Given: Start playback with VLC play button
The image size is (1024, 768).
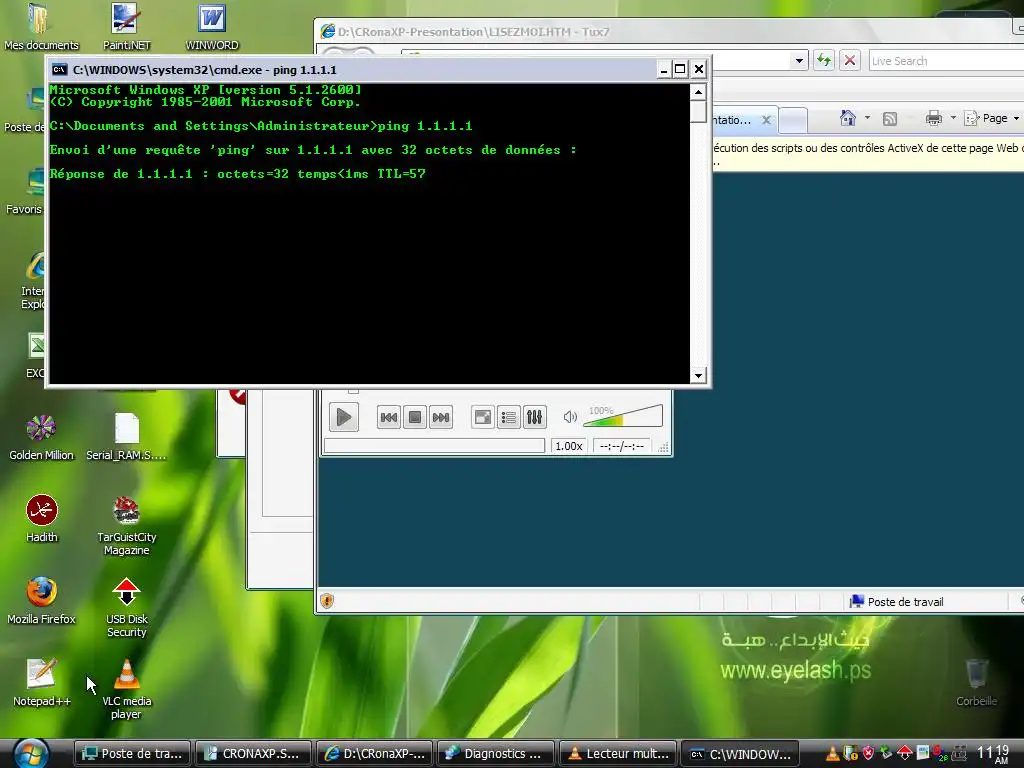Looking at the screenshot, I should tap(344, 417).
